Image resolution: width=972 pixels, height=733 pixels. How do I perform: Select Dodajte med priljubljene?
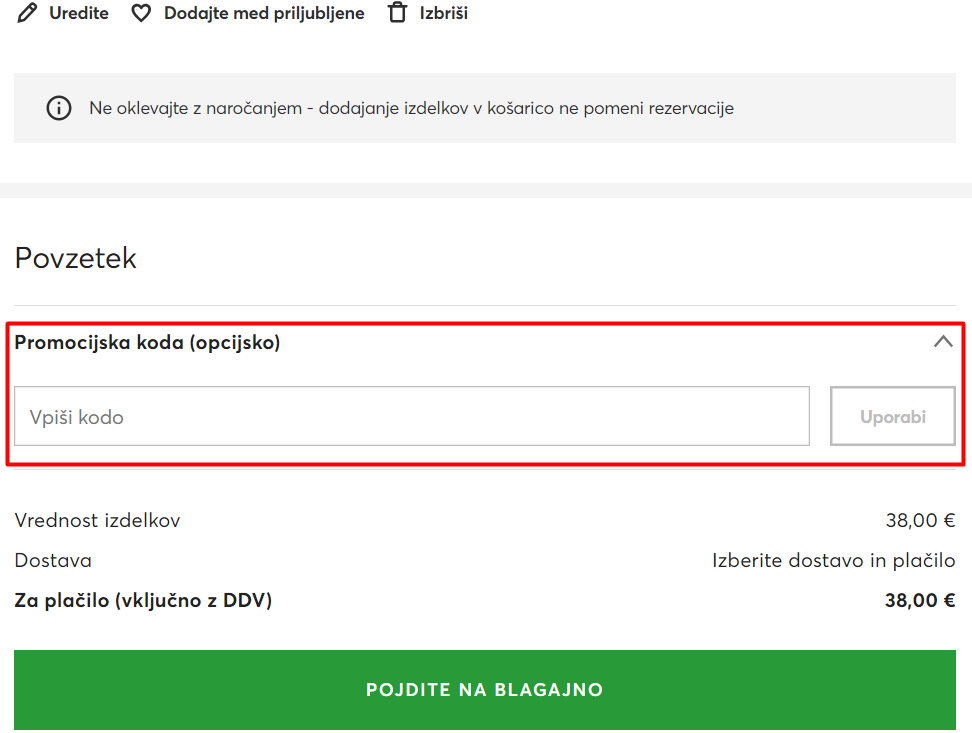[x=264, y=13]
